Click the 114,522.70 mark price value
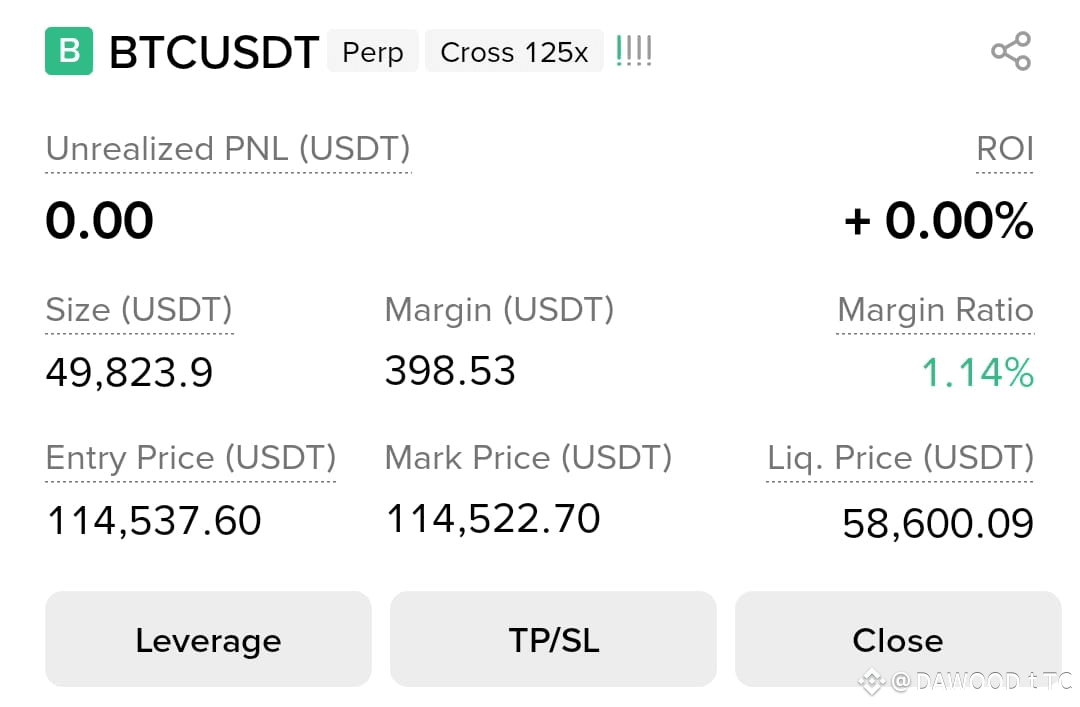 493,519
